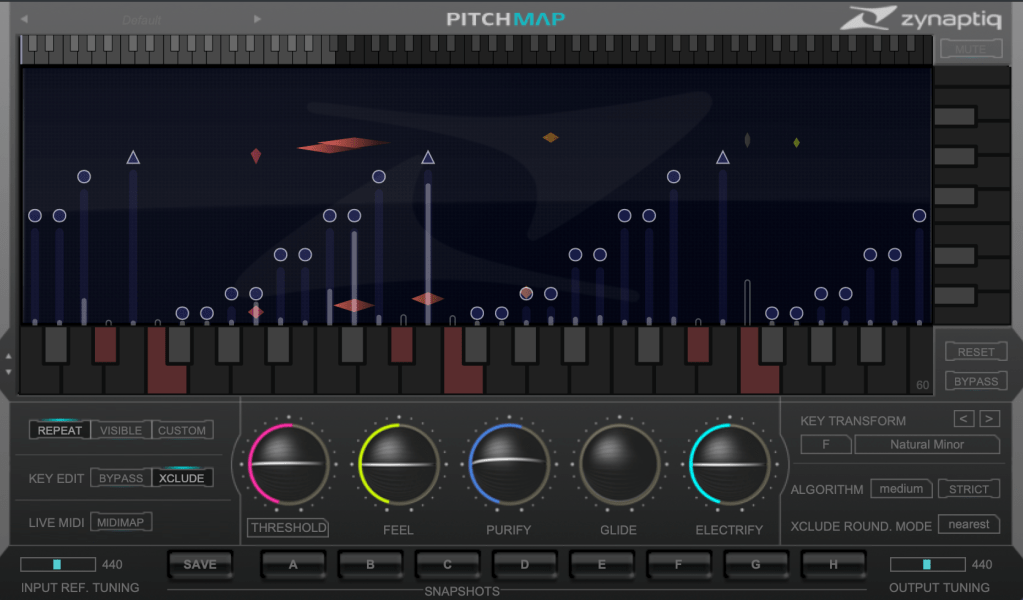Open the Xclude rounding mode nearest dropdown
The width and height of the screenshot is (1023, 600).
pyautogui.click(x=969, y=524)
